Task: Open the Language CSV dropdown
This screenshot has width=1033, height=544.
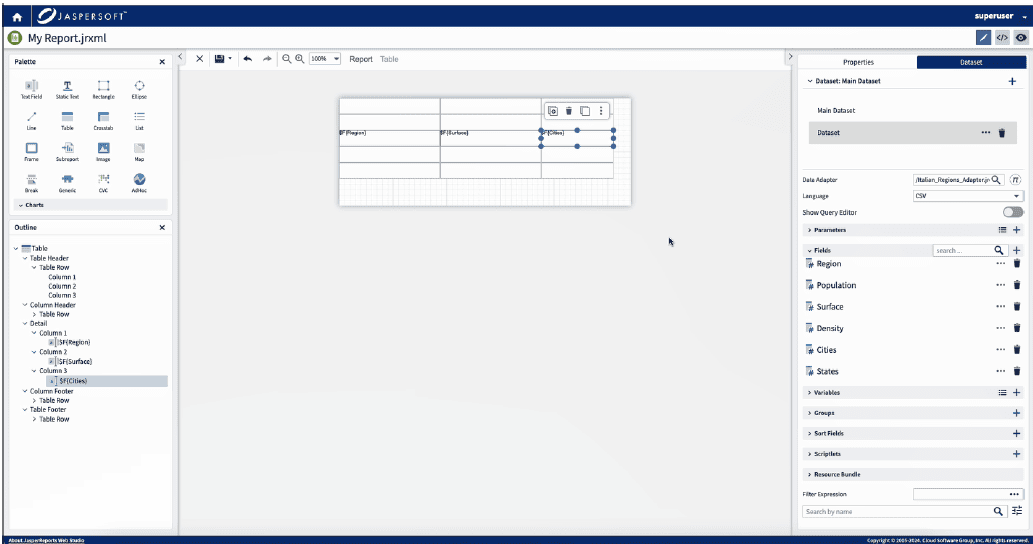Action: (968, 196)
